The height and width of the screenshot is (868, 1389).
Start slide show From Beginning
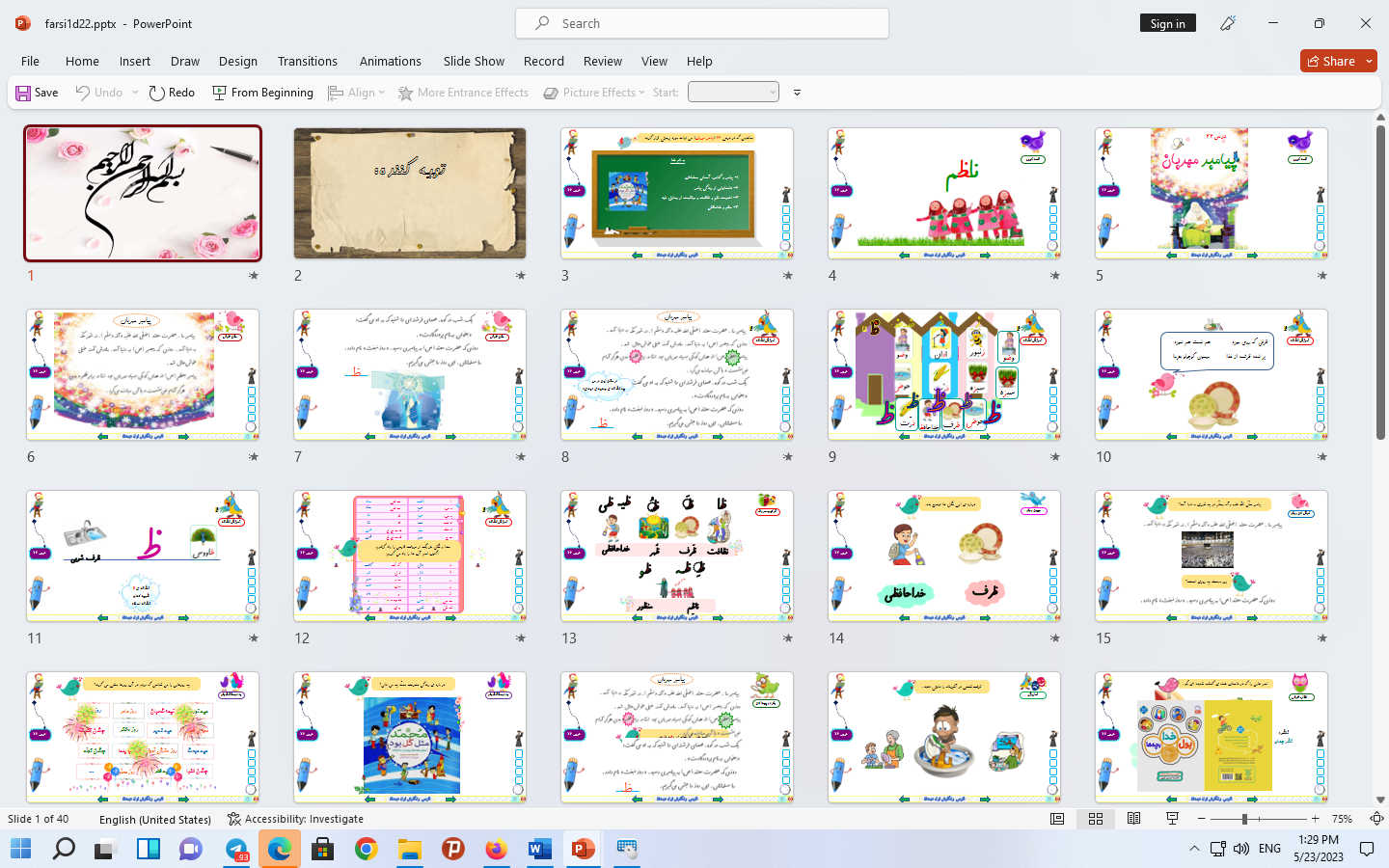click(x=262, y=93)
